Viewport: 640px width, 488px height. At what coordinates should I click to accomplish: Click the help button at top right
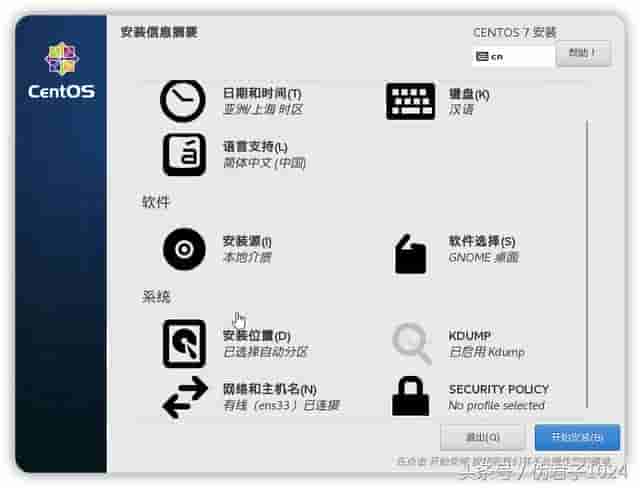[x=583, y=53]
